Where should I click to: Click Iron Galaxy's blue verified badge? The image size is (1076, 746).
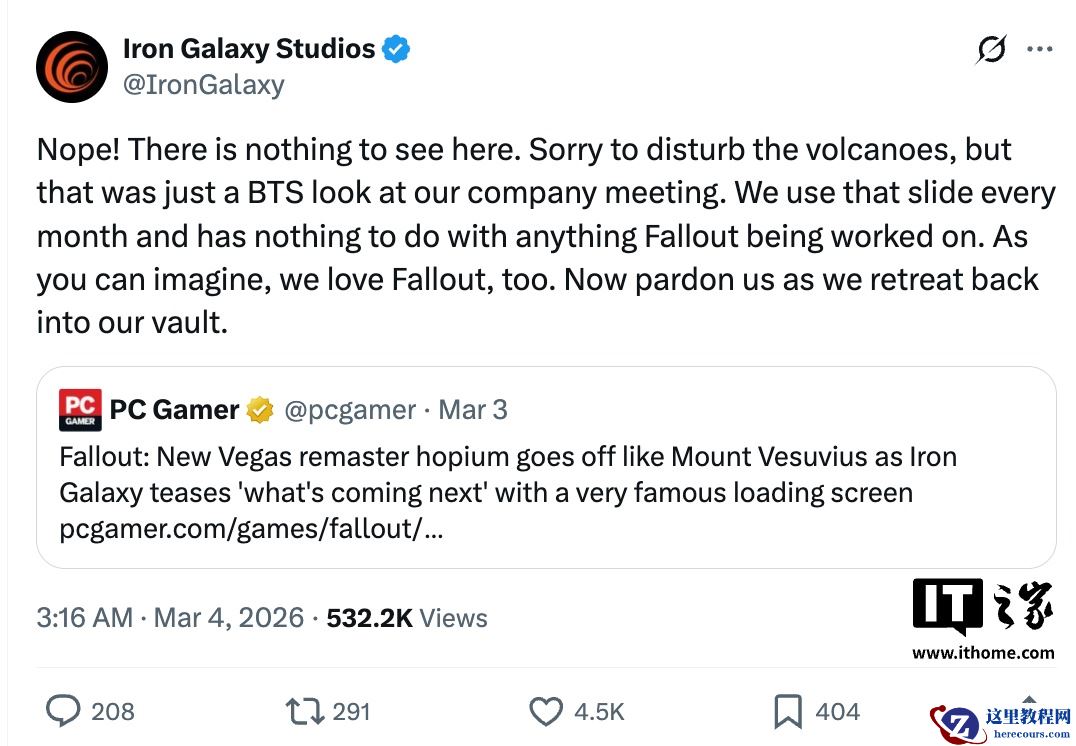pos(397,48)
